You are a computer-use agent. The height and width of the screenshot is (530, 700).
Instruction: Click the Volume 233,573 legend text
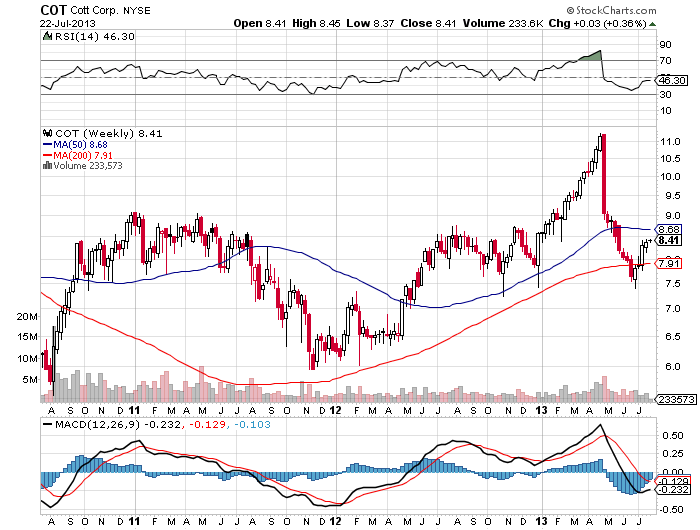point(88,166)
